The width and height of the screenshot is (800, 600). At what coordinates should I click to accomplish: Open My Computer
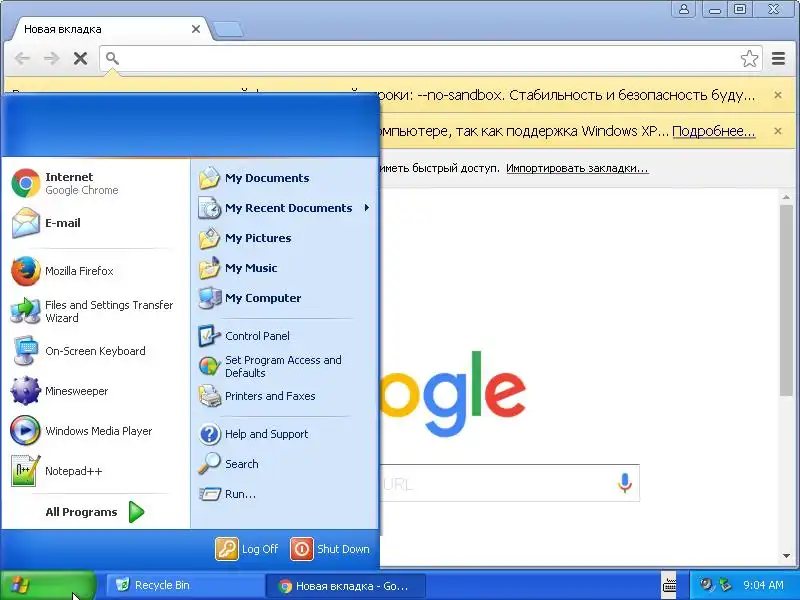click(284, 298)
